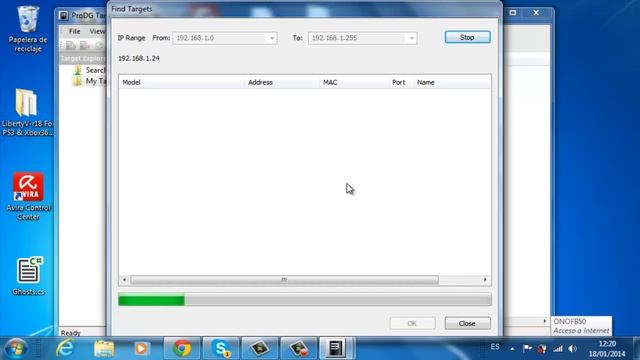Click the Avira tray icon
640x360 pixels.
click(x=542, y=349)
